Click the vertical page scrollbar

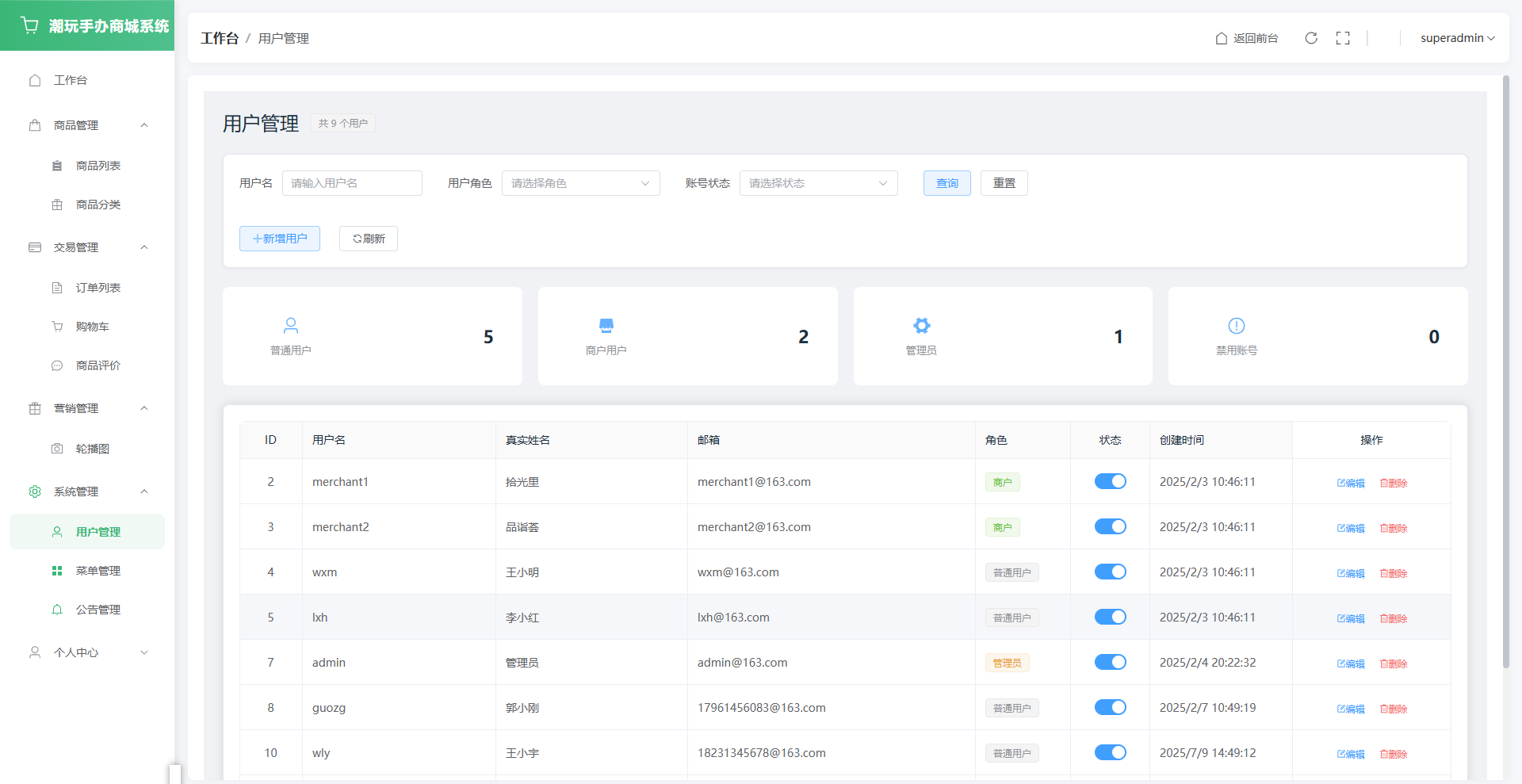tap(1506, 373)
